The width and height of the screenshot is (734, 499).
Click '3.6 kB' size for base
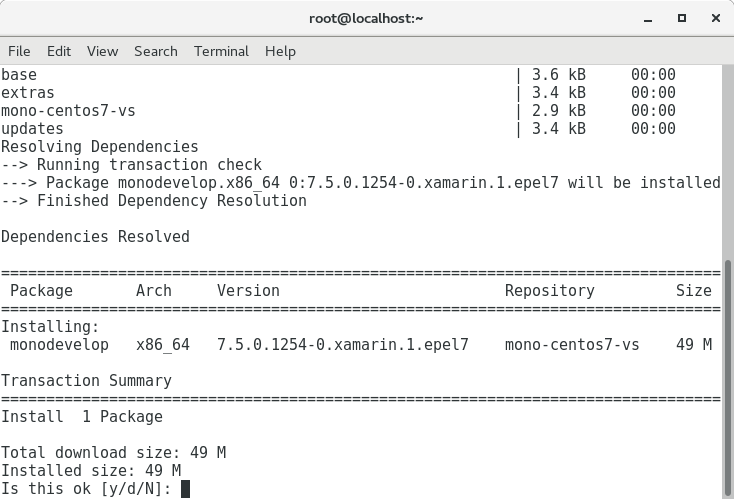pos(559,74)
